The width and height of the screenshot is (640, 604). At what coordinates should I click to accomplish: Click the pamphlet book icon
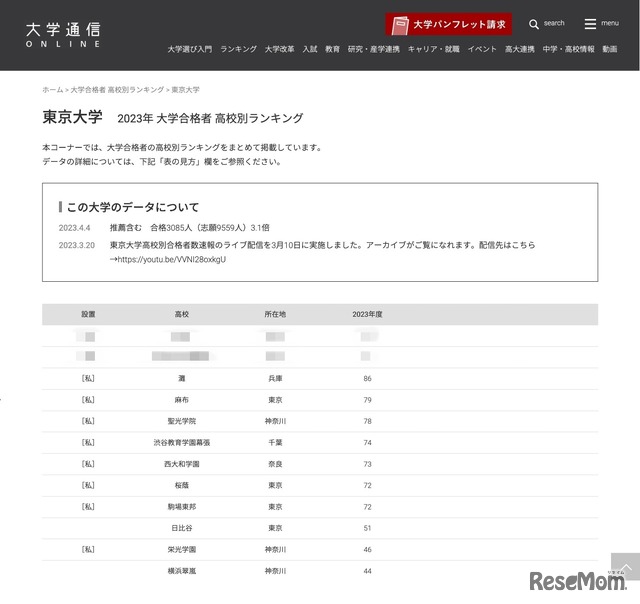[x=400, y=24]
